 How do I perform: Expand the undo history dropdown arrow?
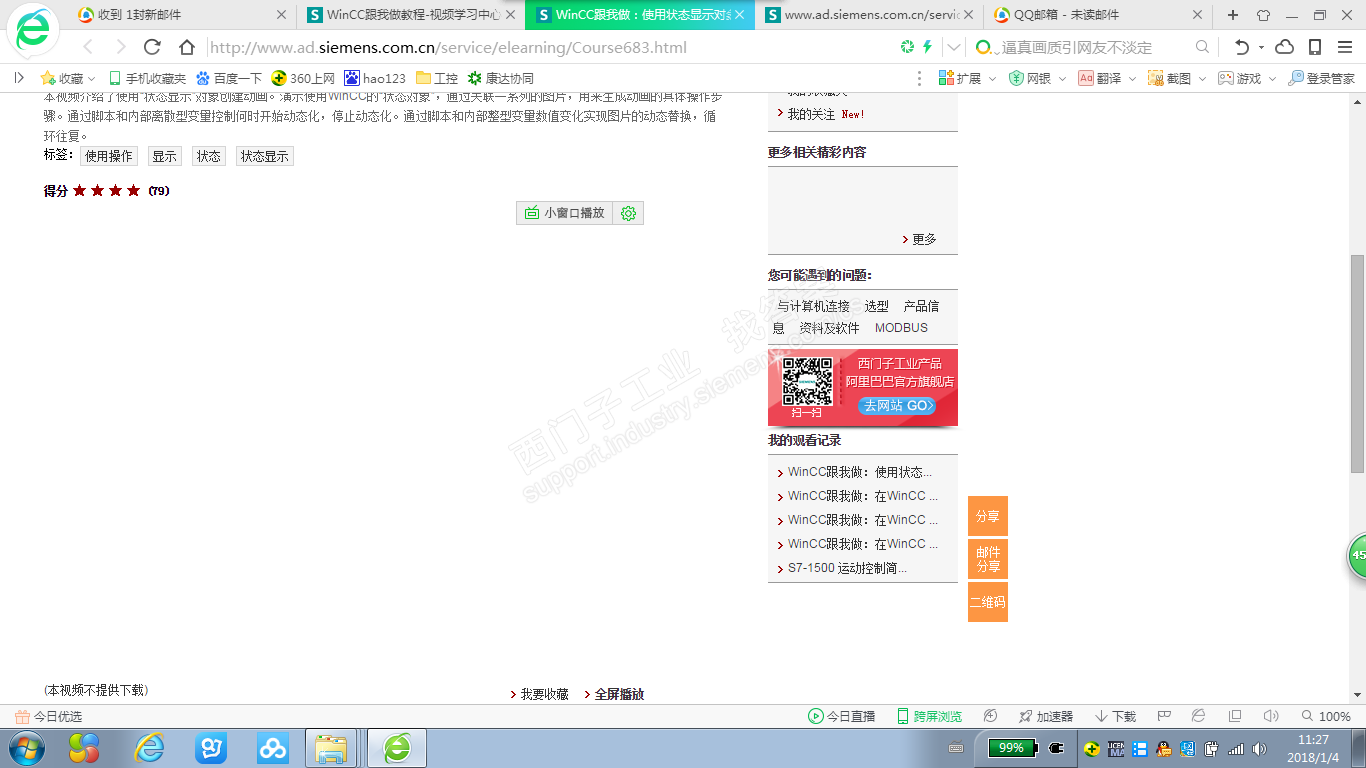1261,47
